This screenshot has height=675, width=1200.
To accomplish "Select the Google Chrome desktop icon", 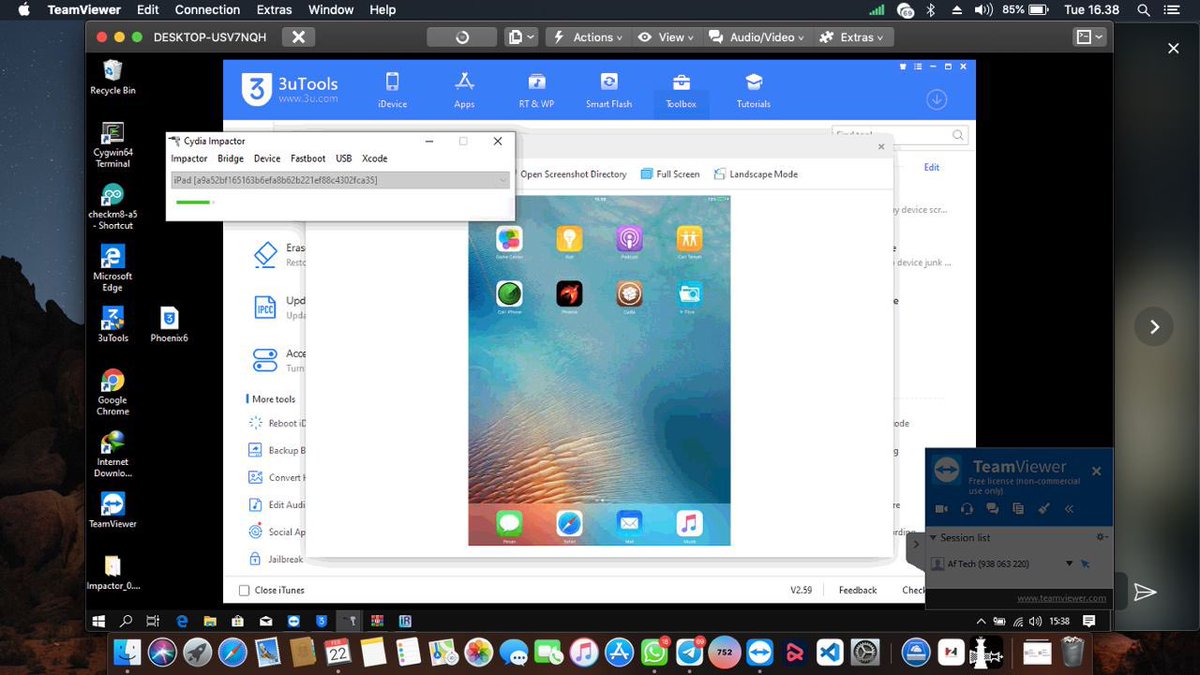I will 112,392.
